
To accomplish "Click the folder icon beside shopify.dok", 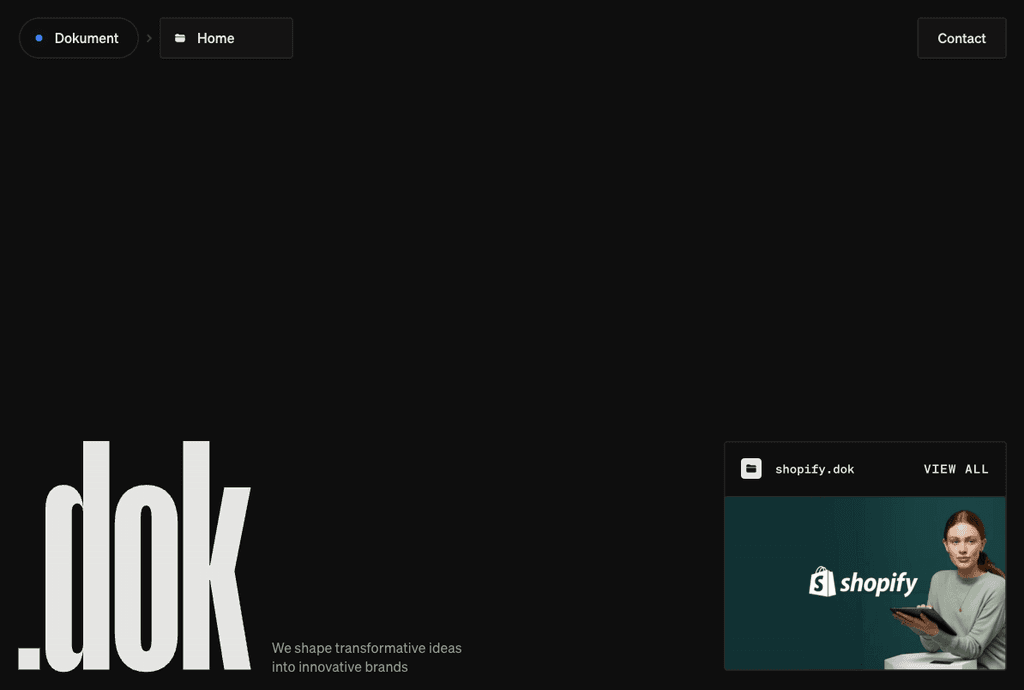I will pos(750,468).
